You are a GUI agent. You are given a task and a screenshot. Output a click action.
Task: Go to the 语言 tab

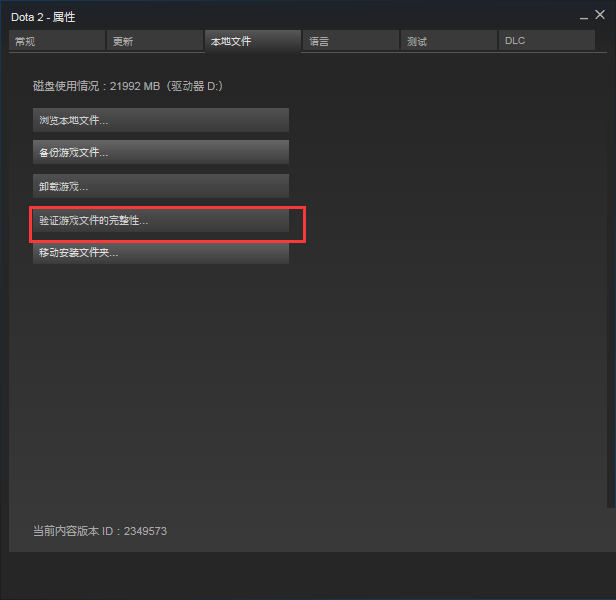351,40
